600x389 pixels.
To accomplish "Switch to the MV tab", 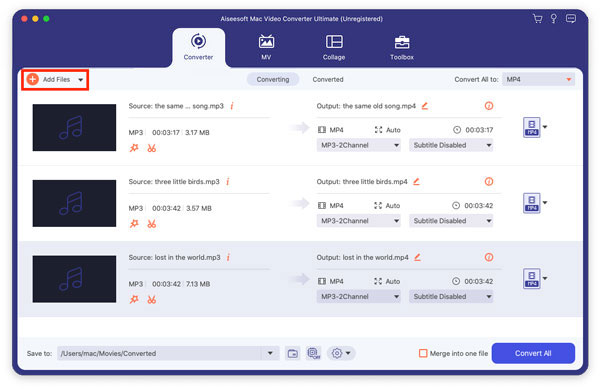I will coord(266,46).
